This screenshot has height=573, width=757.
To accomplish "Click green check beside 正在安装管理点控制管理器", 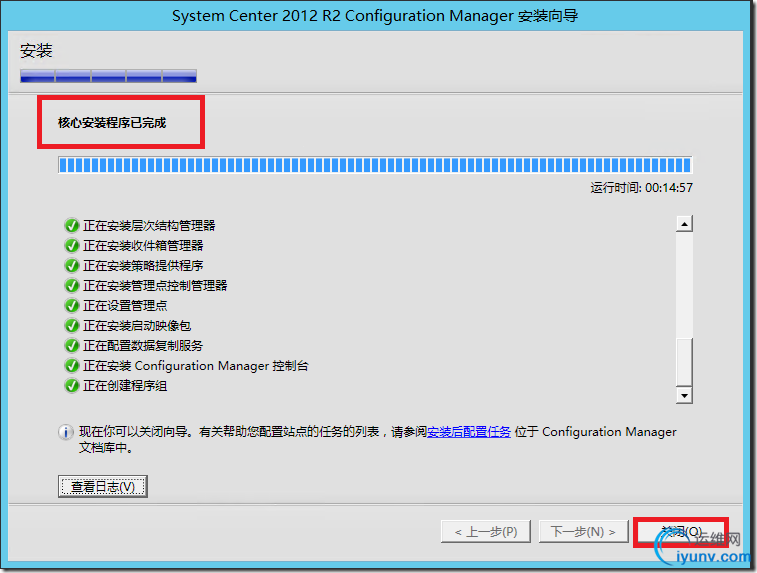I will (x=71, y=286).
